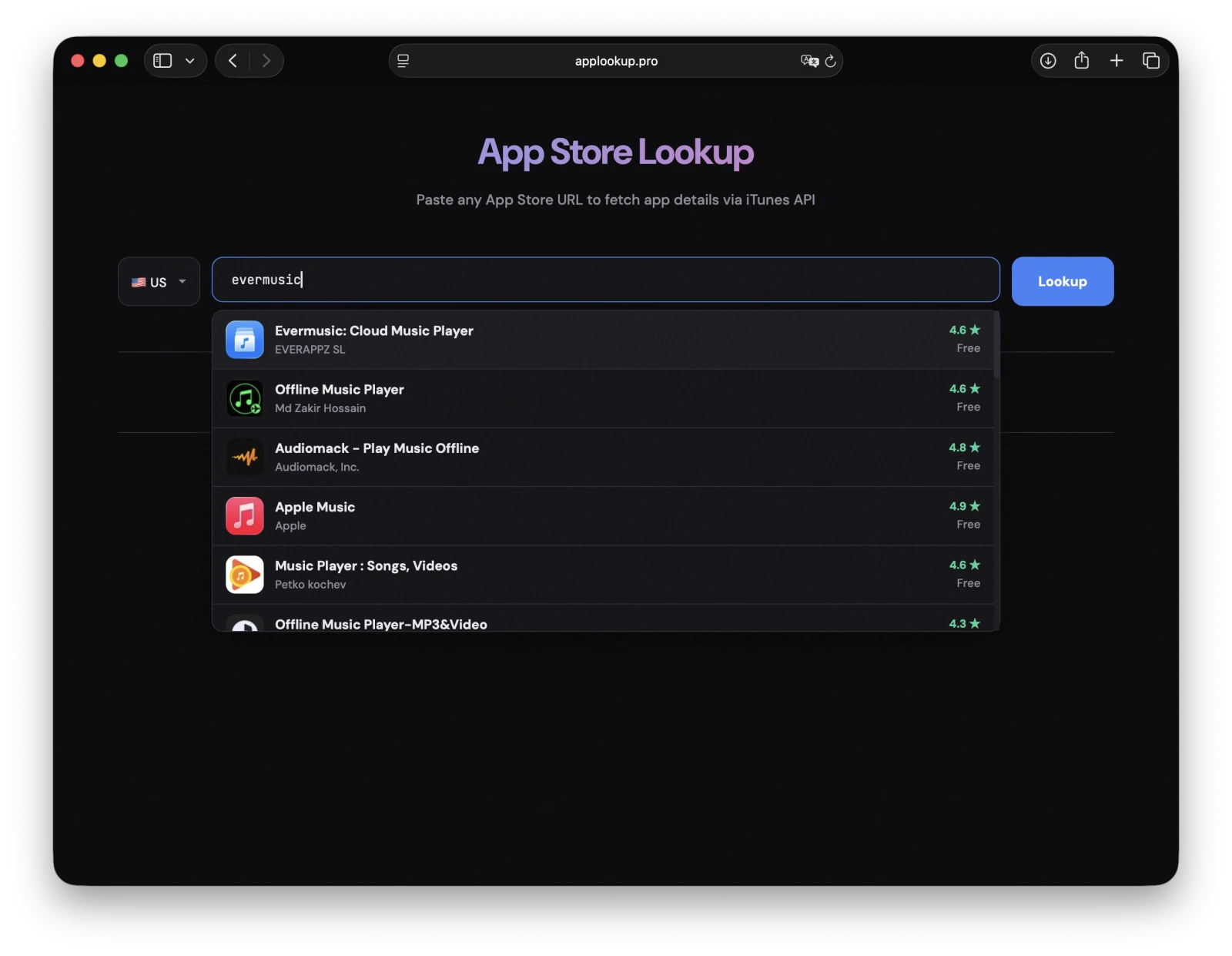Go back using the back arrow
1232x956 pixels.
coord(233,61)
